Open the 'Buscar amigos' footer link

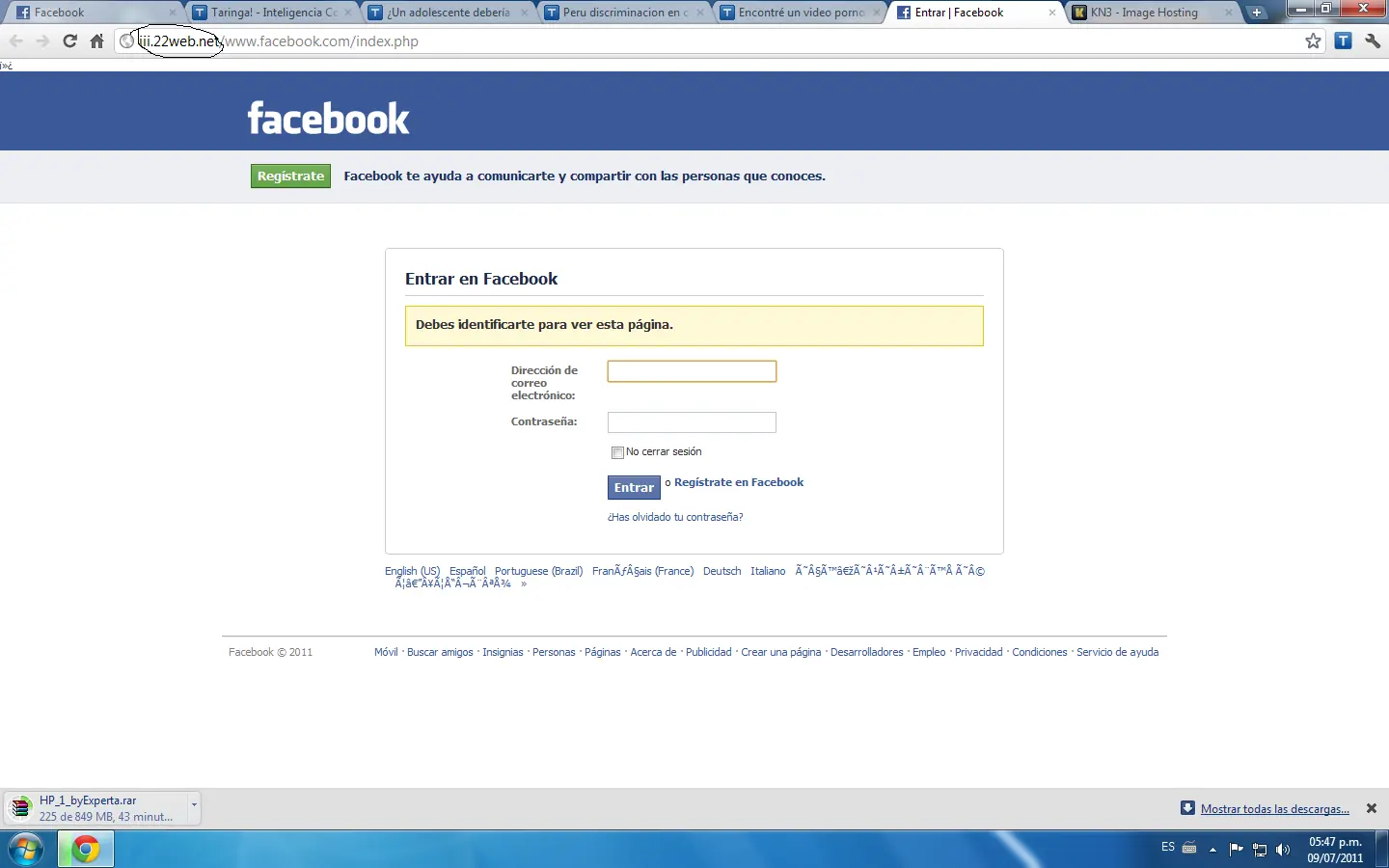click(440, 652)
